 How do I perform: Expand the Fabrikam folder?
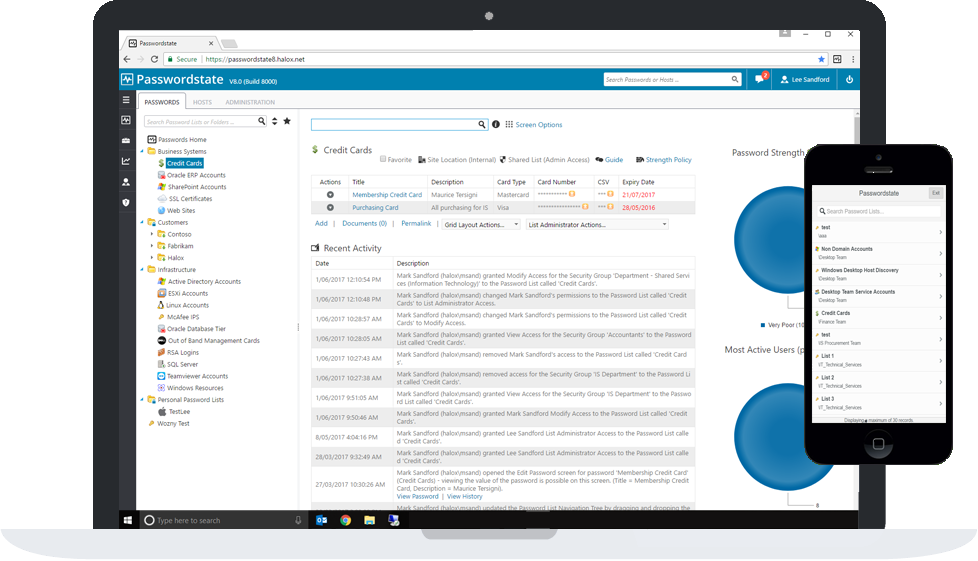click(x=152, y=246)
